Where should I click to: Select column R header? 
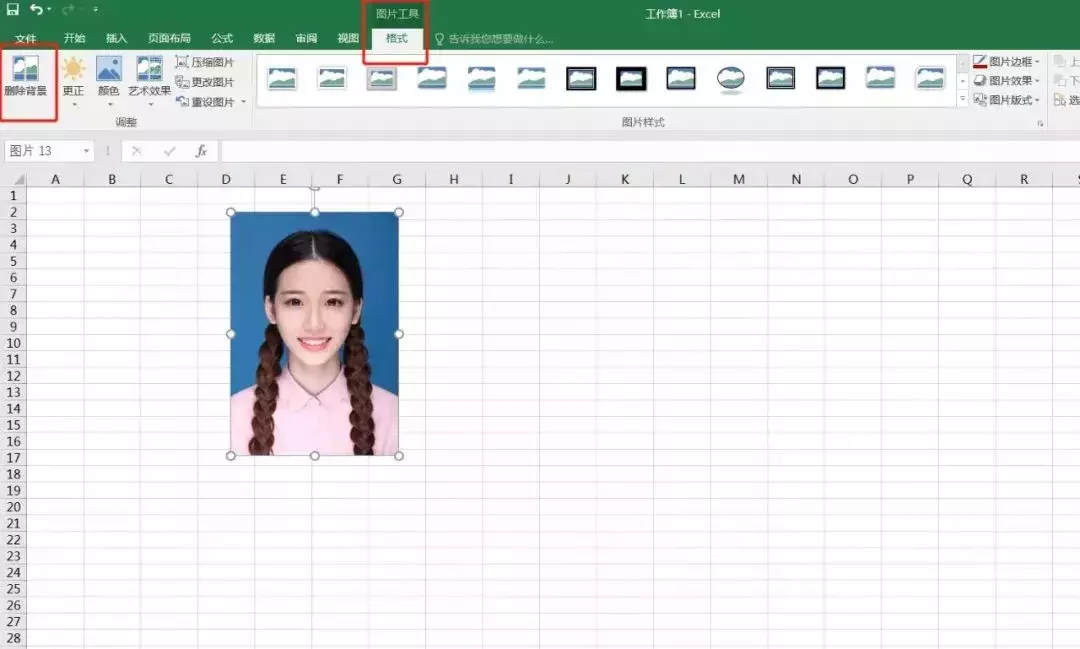click(x=1024, y=179)
